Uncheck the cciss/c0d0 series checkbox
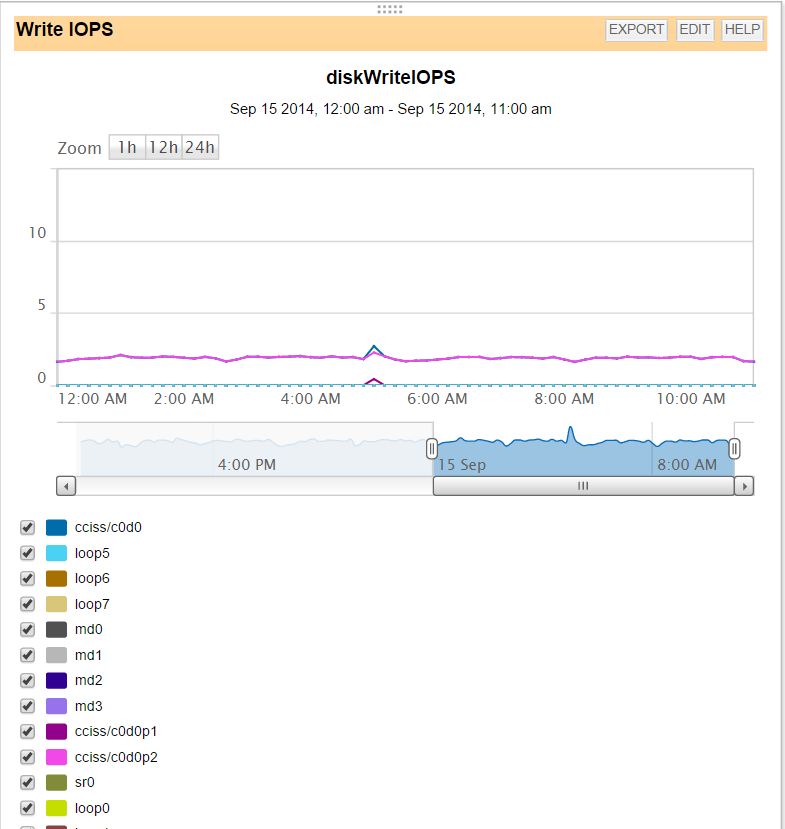 click(x=27, y=528)
